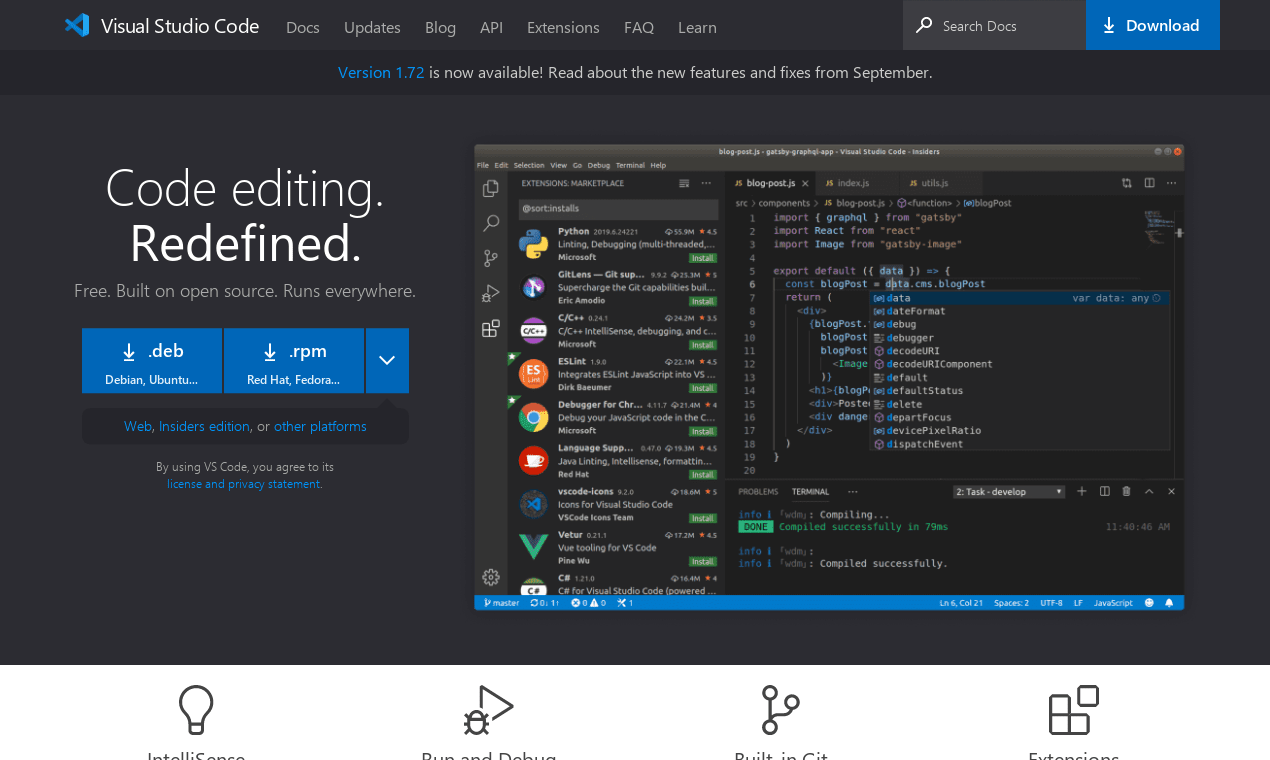1270x760 pixels.
Task: Click the File menu in editor screenshot
Action: (x=482, y=165)
